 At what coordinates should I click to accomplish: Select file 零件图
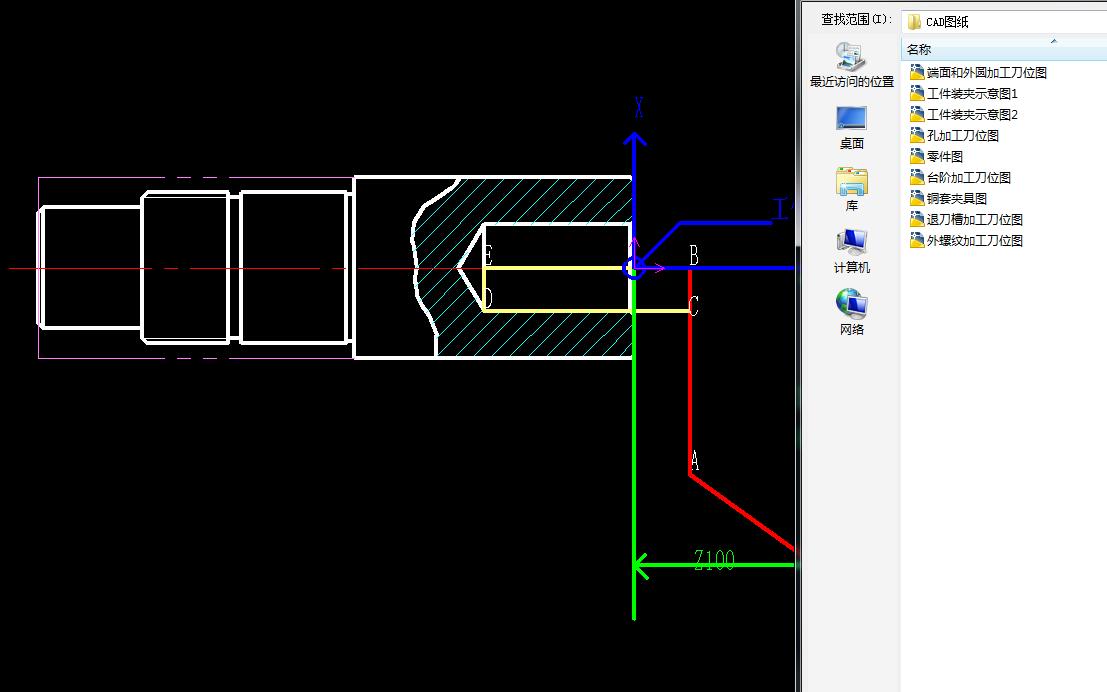point(936,156)
